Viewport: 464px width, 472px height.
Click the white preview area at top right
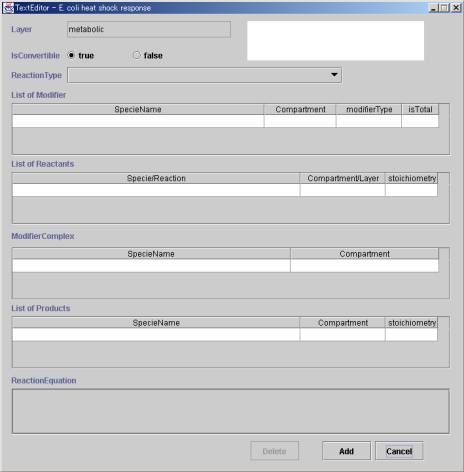click(335, 41)
